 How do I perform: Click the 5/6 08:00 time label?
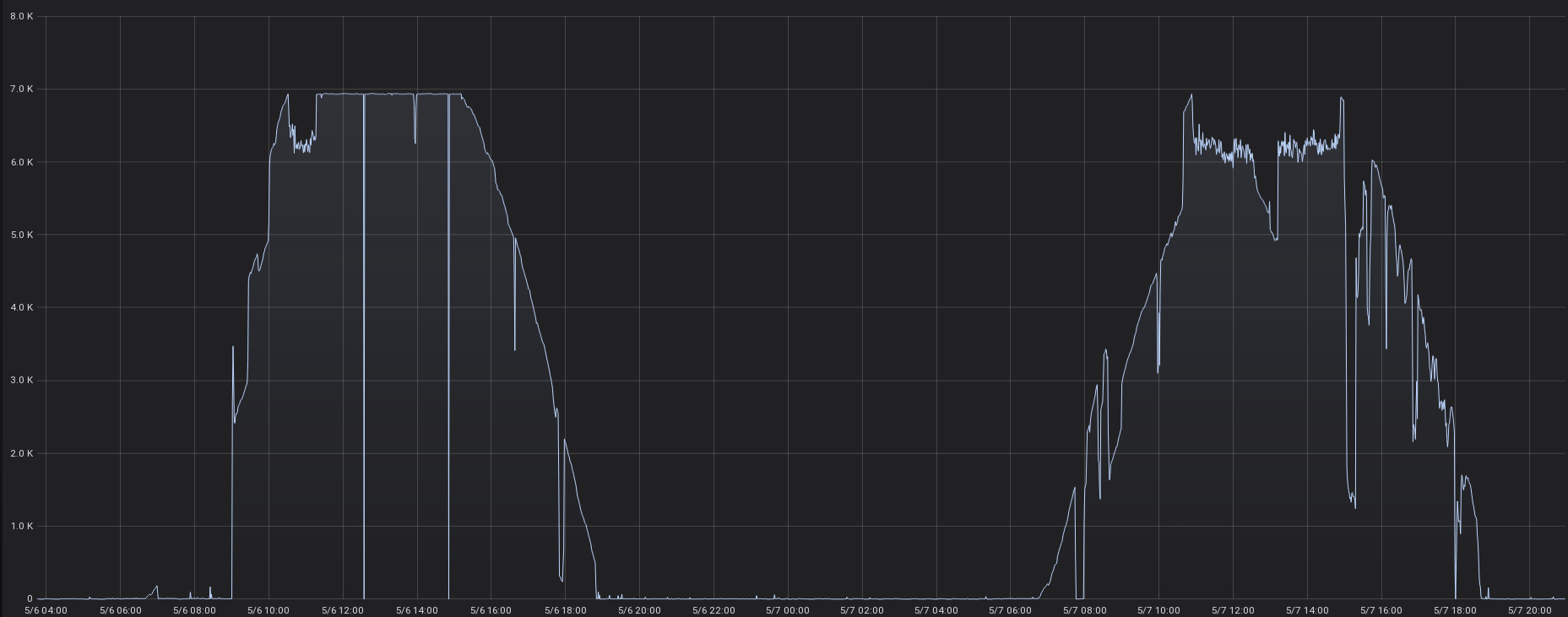click(194, 609)
